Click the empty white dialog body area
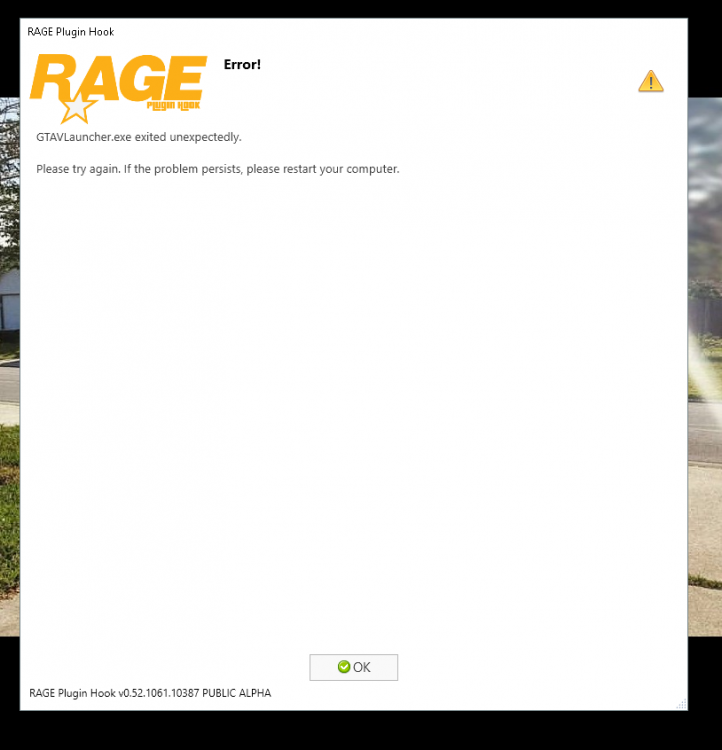722x750 pixels. pyautogui.click(x=354, y=407)
